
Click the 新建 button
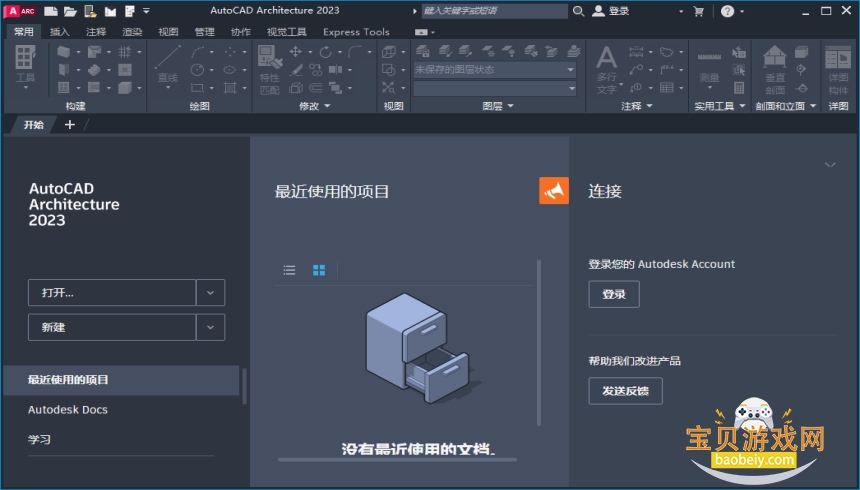point(112,327)
